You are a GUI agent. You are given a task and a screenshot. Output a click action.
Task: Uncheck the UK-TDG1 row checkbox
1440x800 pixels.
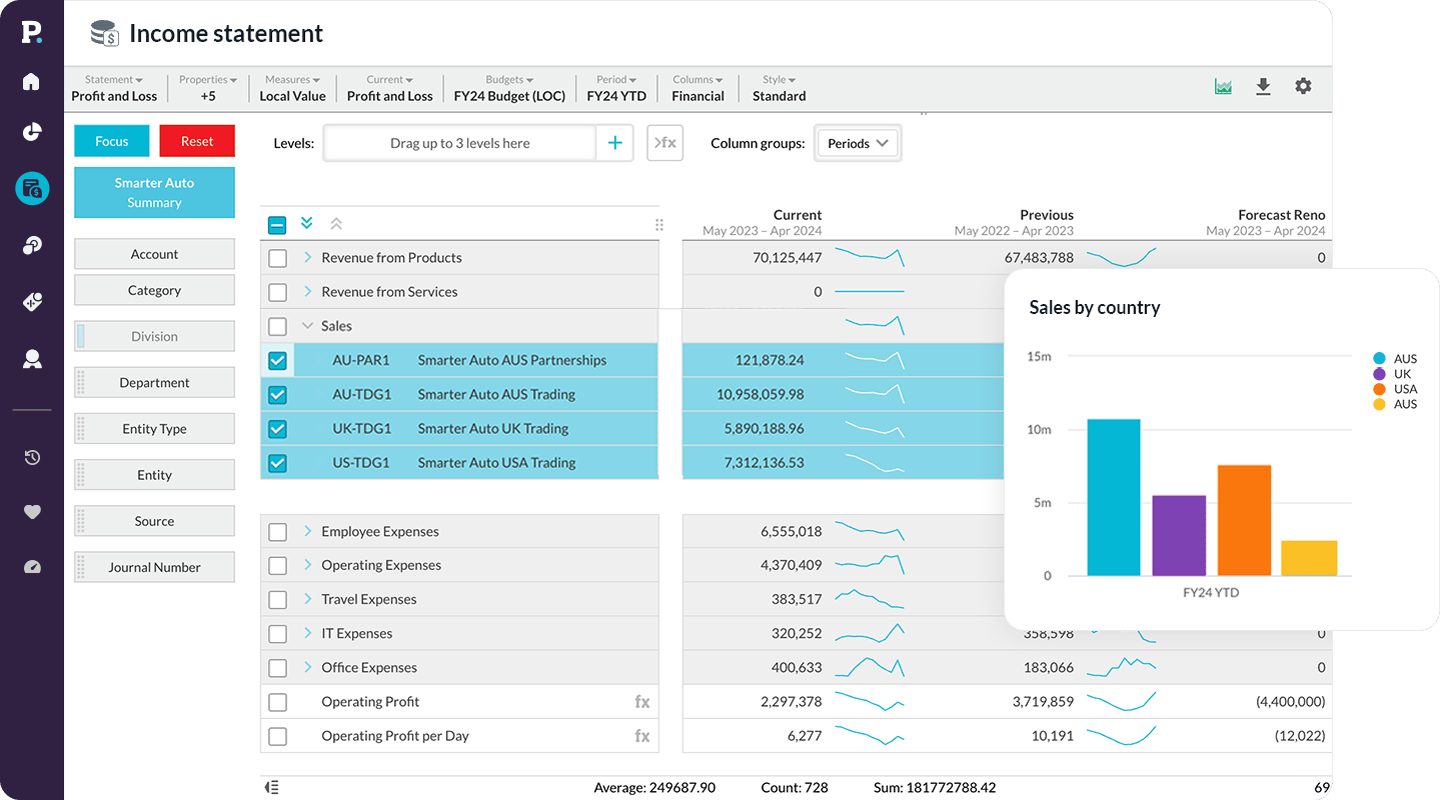point(278,429)
